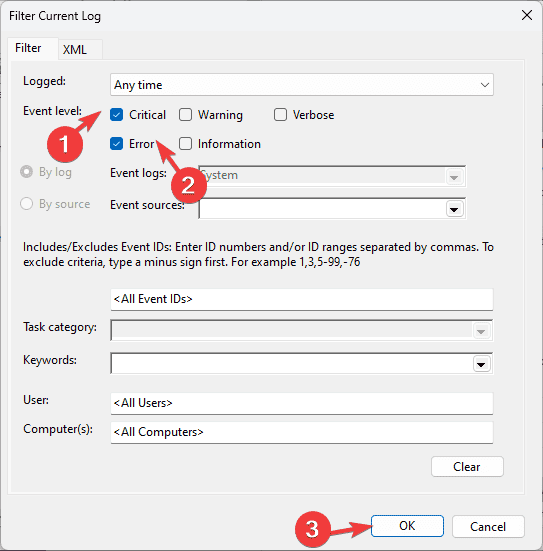
Task: Cancel the filter dialog
Action: 488,526
